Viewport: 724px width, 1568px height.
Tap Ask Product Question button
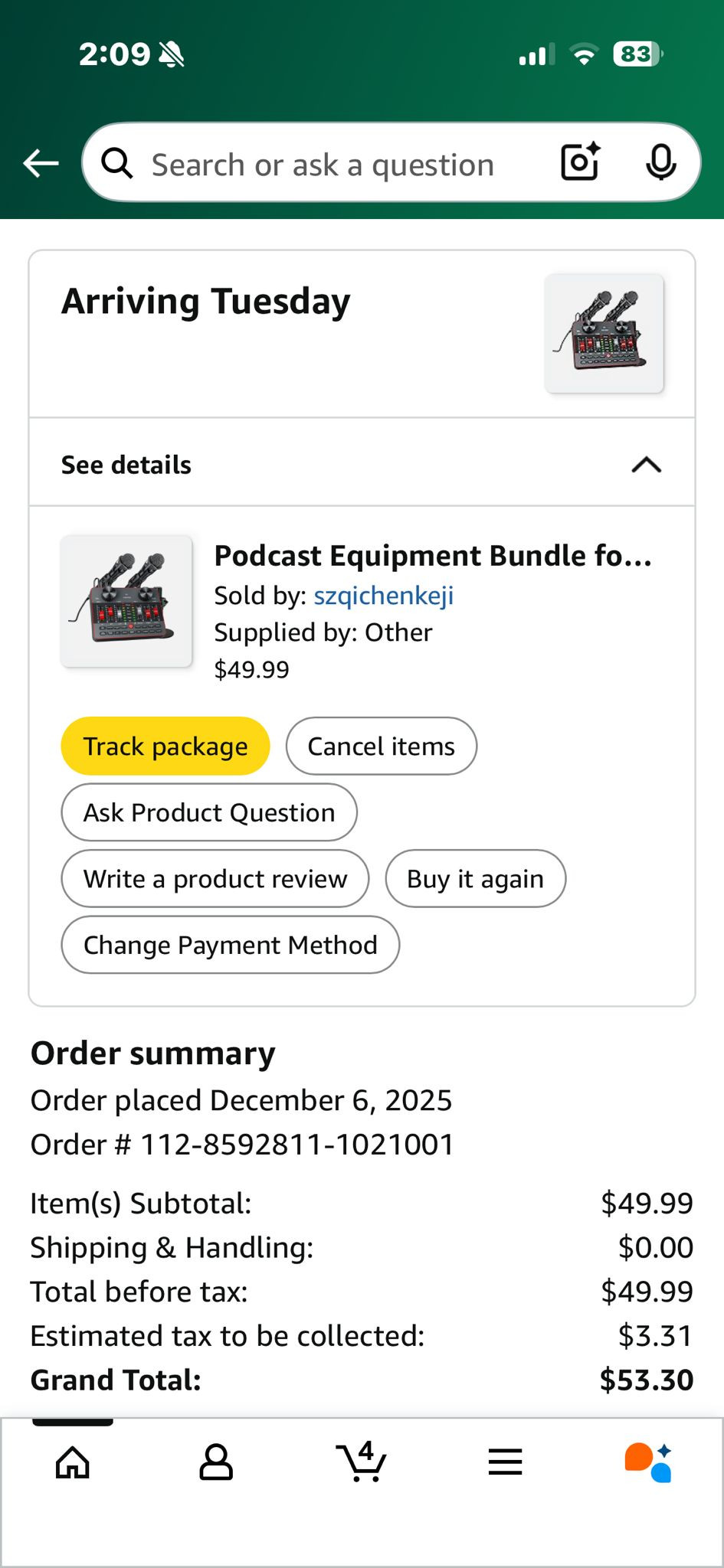pyautogui.click(x=209, y=812)
